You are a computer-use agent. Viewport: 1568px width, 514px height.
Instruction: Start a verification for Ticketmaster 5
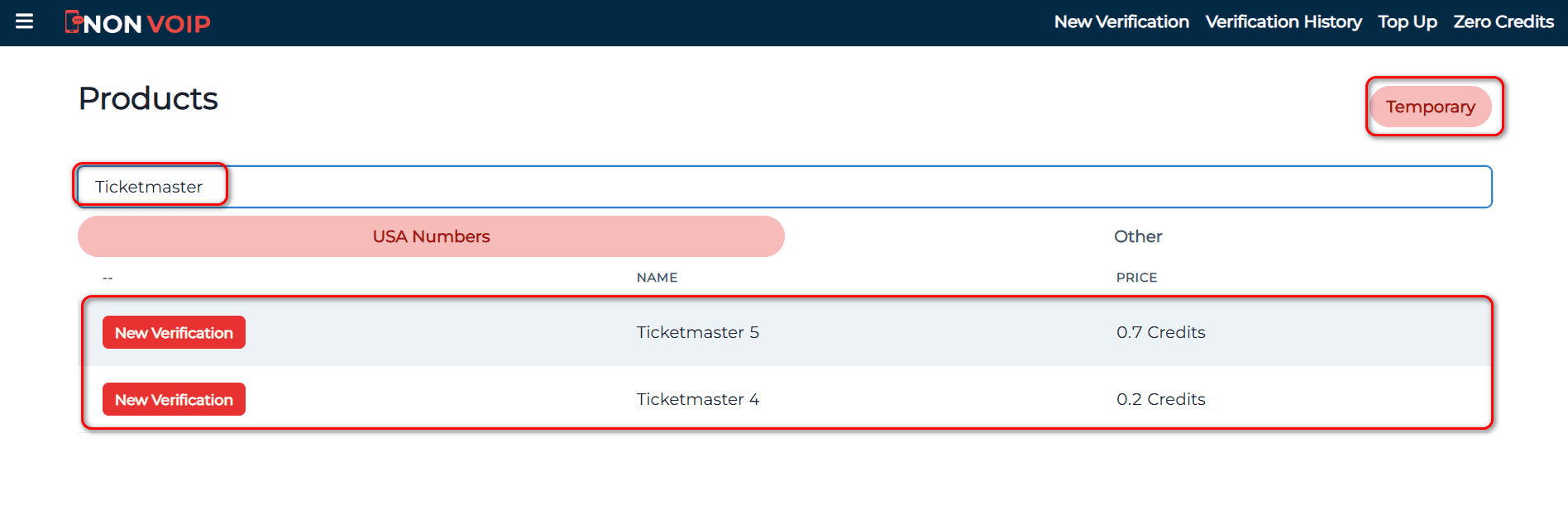(174, 332)
